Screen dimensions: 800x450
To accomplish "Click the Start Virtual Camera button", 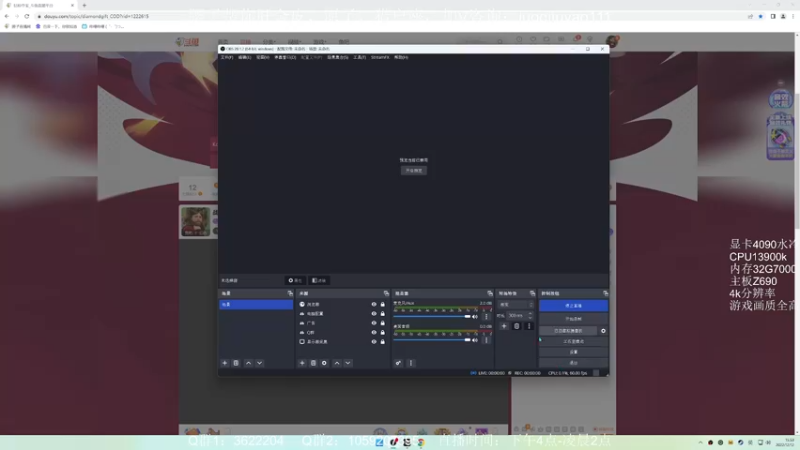I will 568,331.
